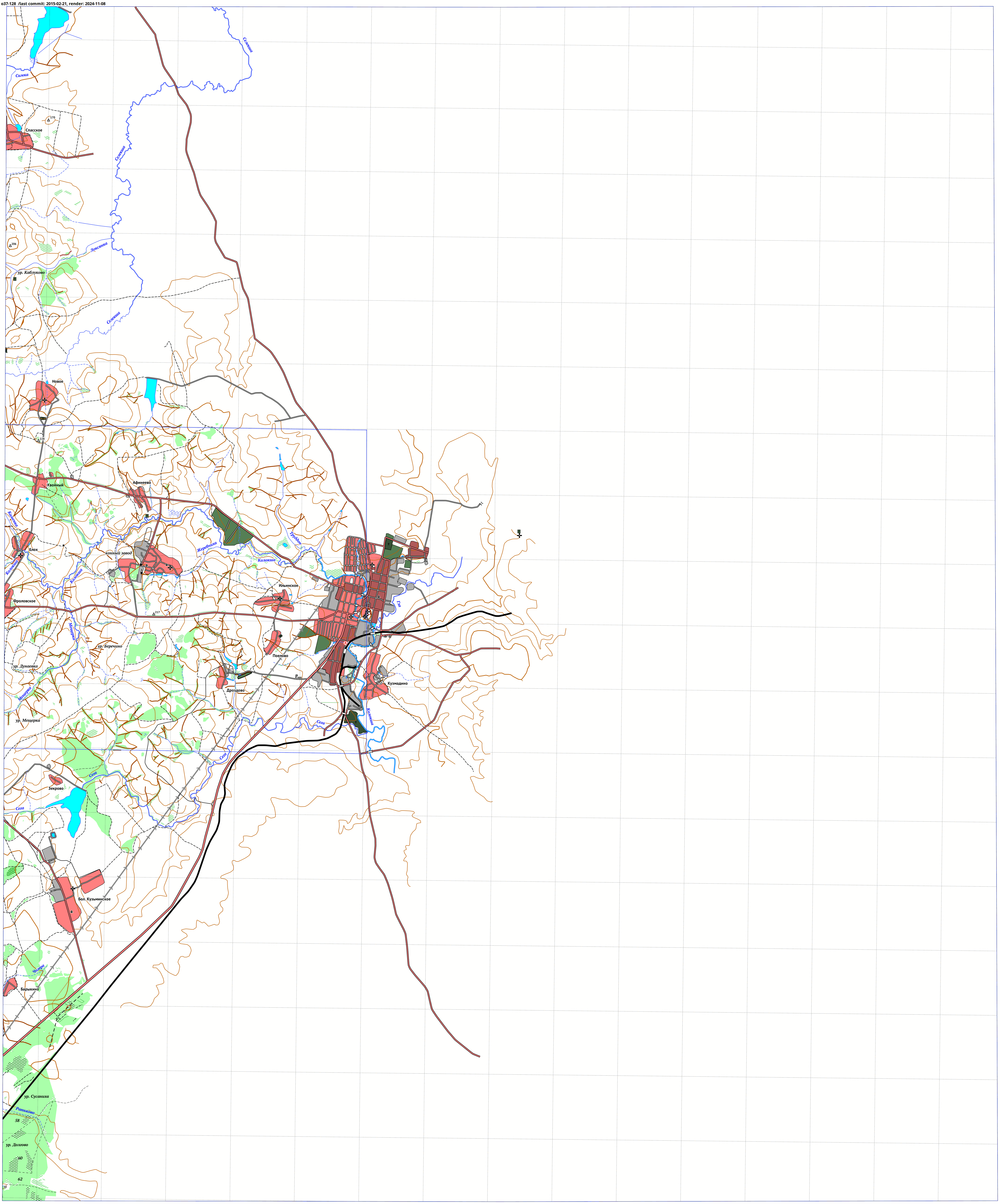Click the Симка river label
Viewport: 1000px width, 1204px height.
pos(22,75)
